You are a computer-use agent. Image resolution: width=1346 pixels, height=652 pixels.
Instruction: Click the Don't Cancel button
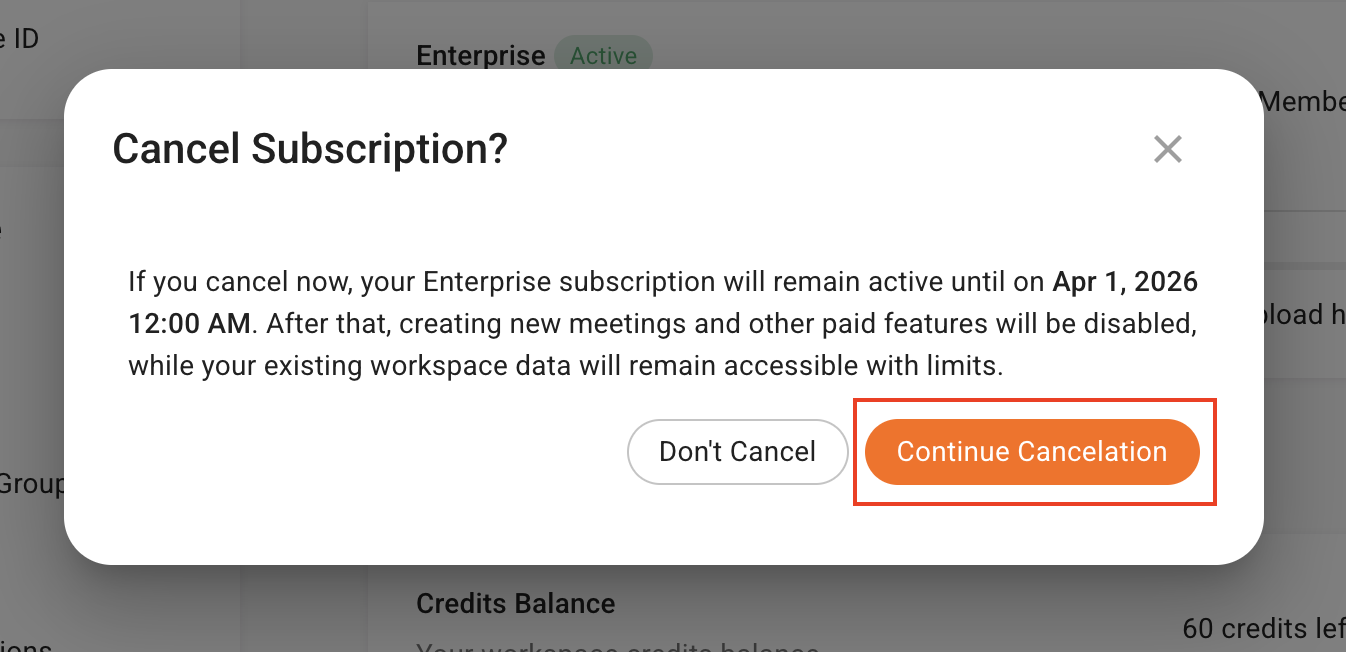tap(737, 452)
